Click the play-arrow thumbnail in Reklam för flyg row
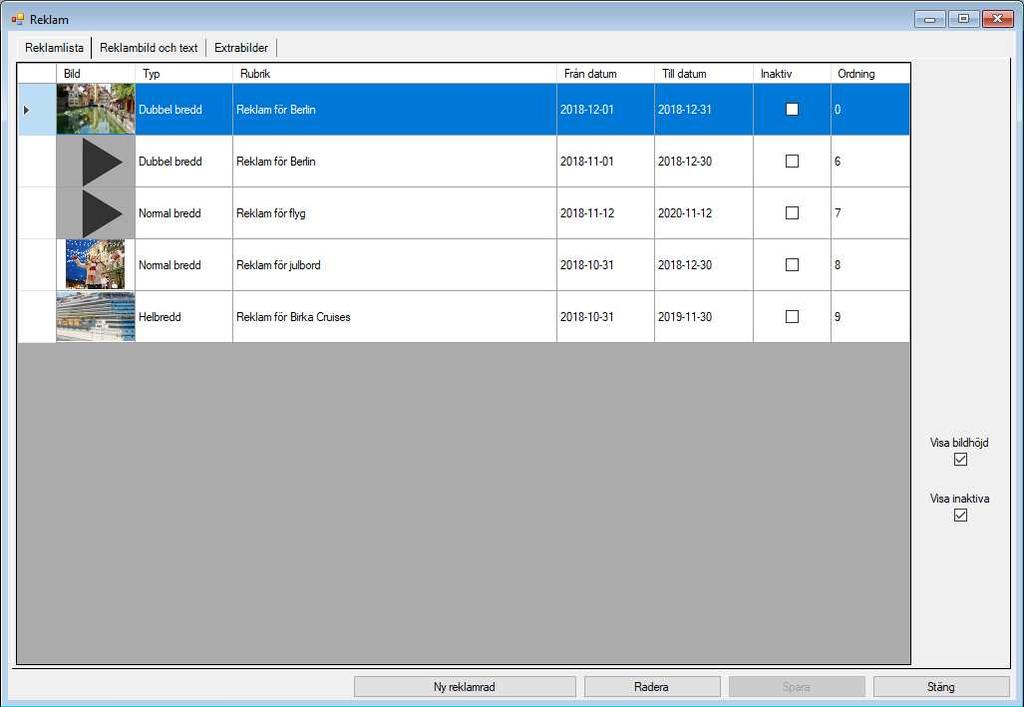Screen dimensions: 1024x707 click(96, 213)
